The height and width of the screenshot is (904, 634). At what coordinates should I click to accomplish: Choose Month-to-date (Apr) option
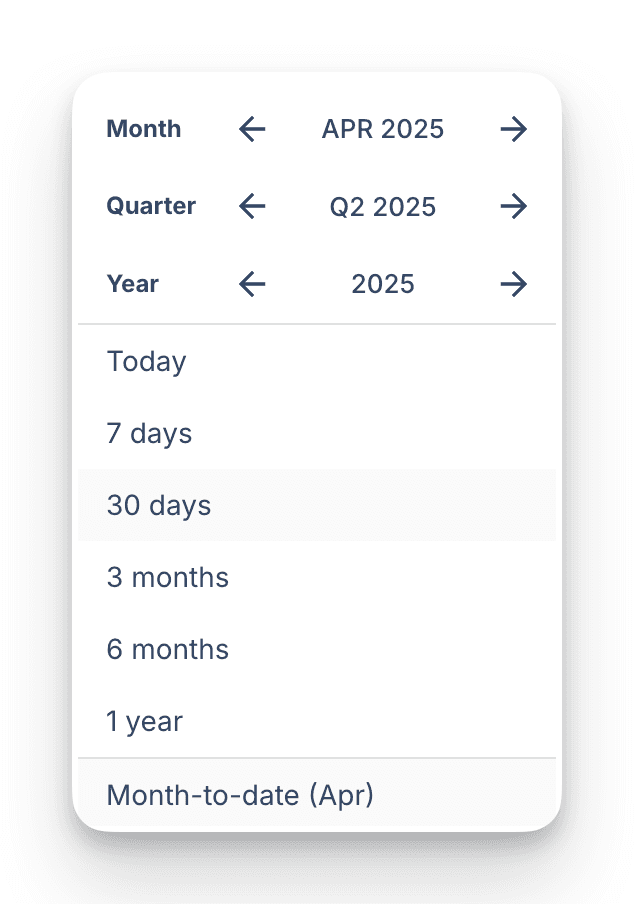[240, 795]
